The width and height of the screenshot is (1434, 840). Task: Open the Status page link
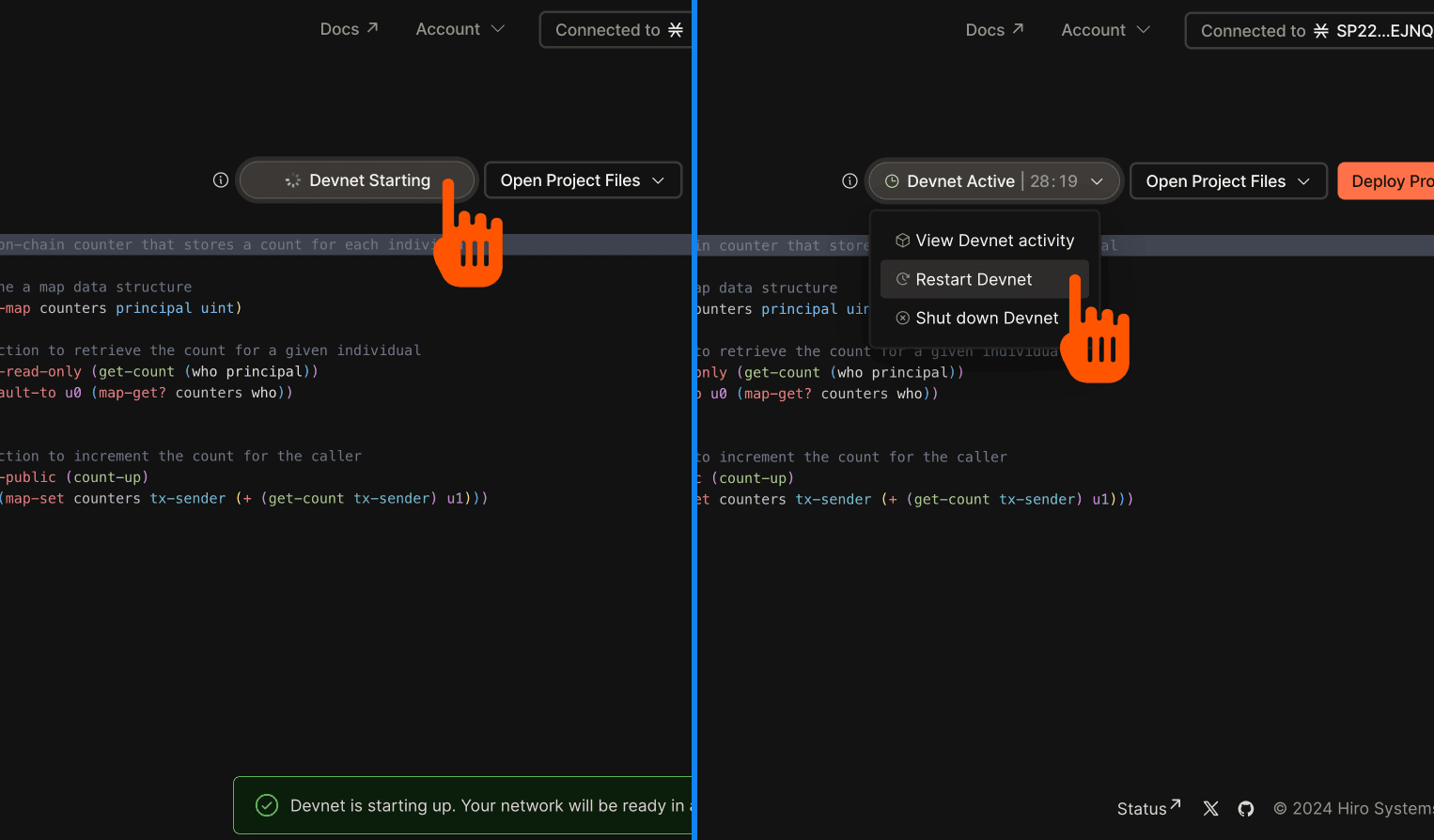(x=1148, y=808)
